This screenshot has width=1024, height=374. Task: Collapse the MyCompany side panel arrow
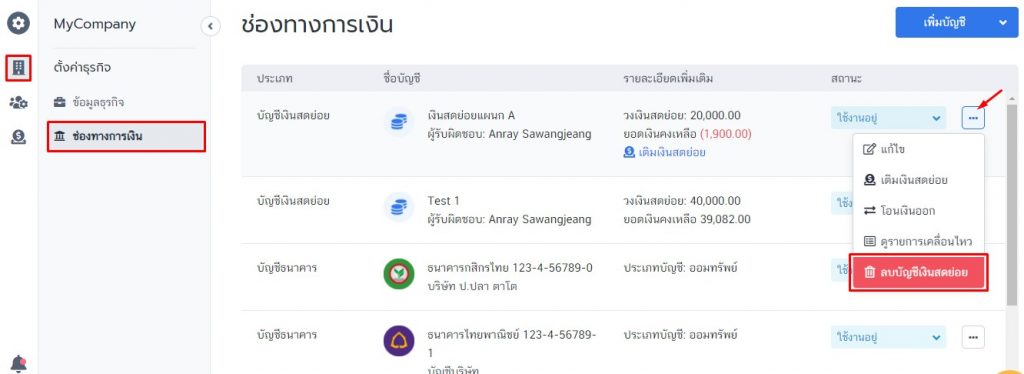coord(210,26)
